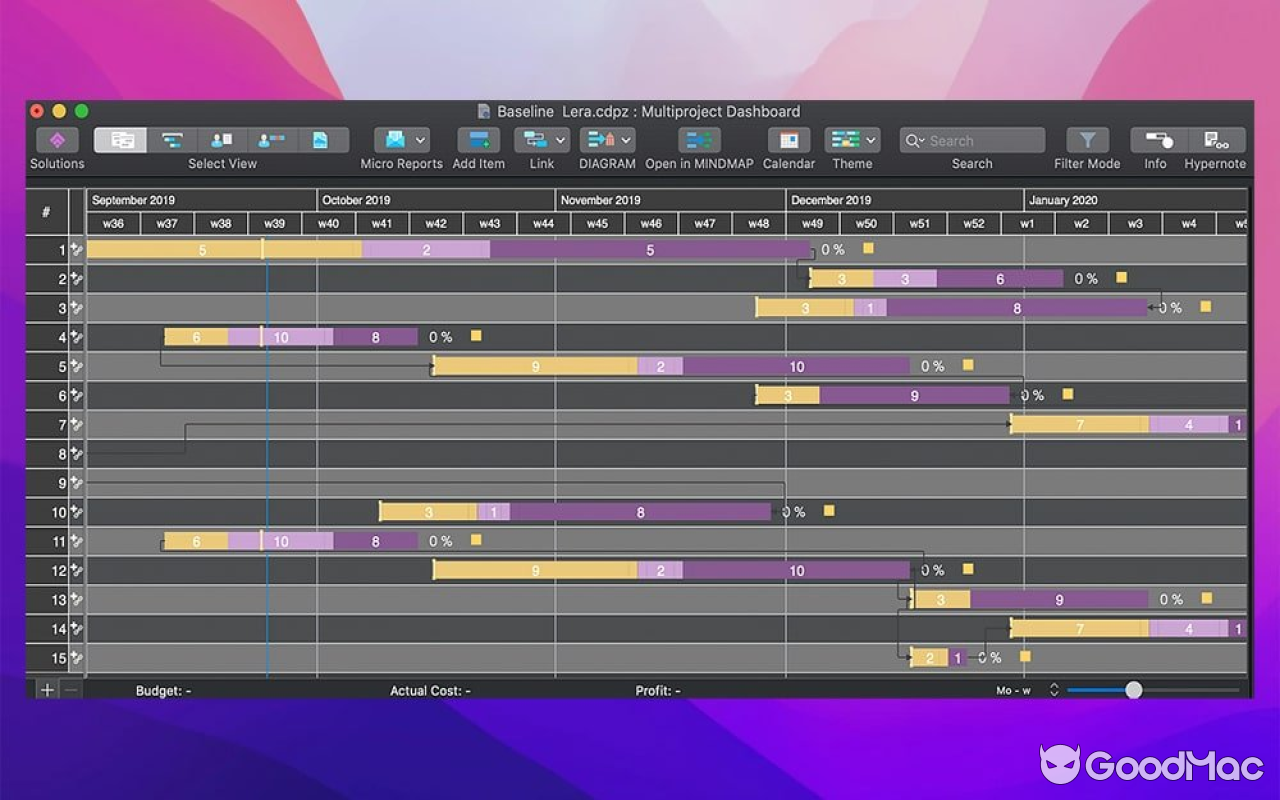This screenshot has height=800, width=1280.
Task: Click the minus button in bottom bar
Action: (71, 690)
